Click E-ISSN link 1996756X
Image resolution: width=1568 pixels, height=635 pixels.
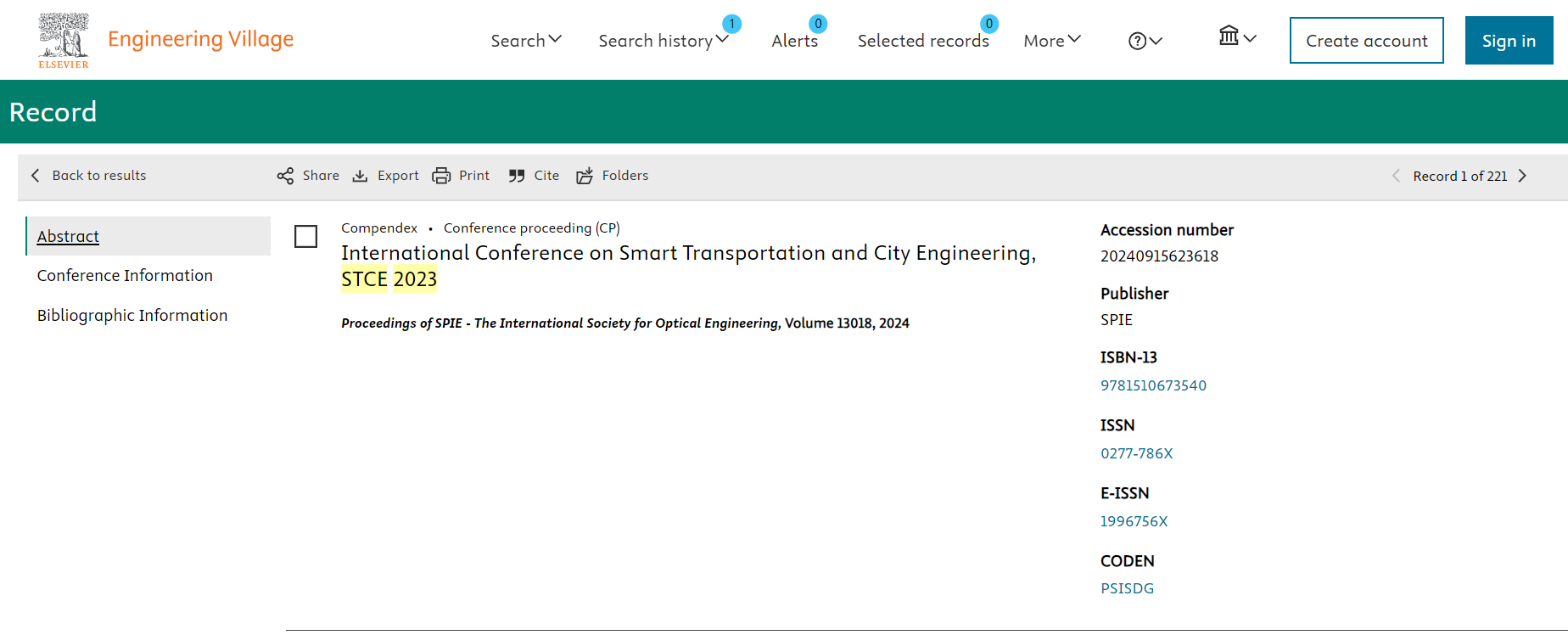pos(1134,521)
